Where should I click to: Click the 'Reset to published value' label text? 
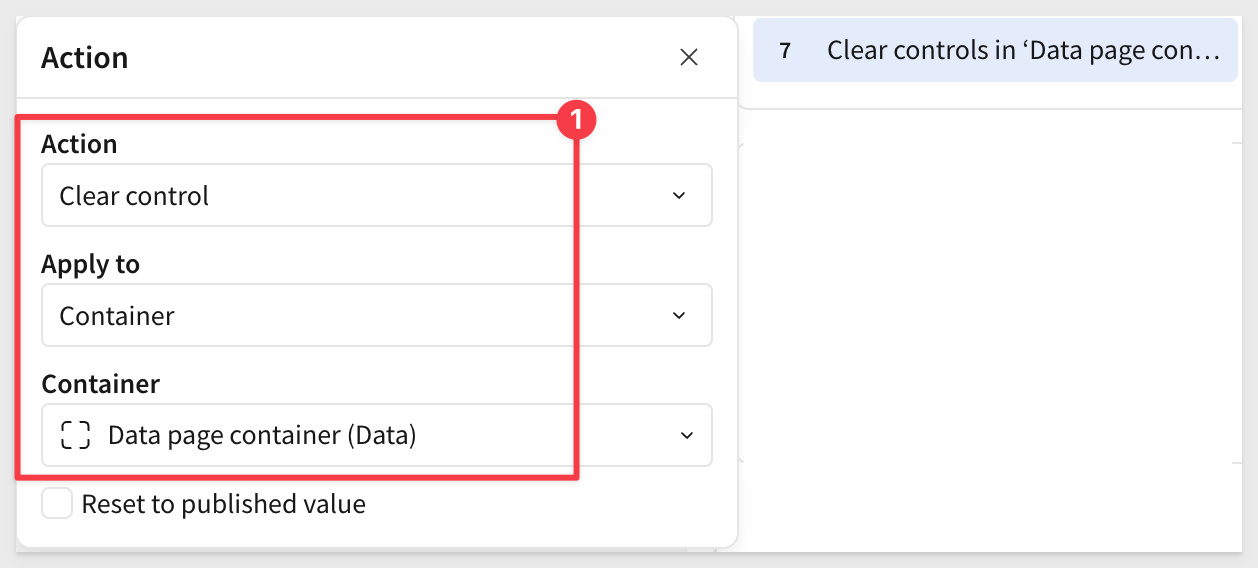click(x=224, y=504)
